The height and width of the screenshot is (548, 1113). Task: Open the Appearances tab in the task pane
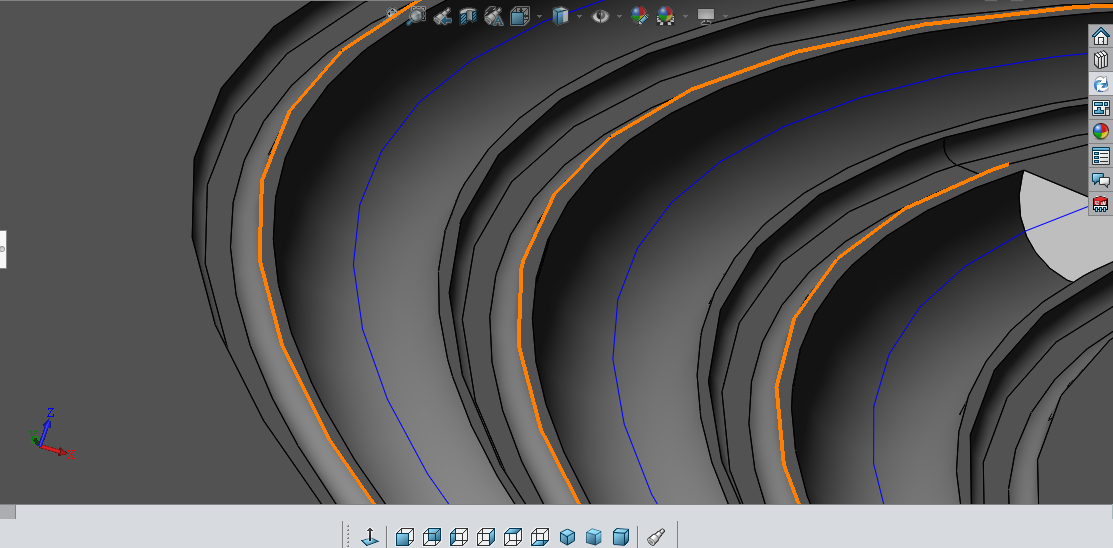(1101, 132)
